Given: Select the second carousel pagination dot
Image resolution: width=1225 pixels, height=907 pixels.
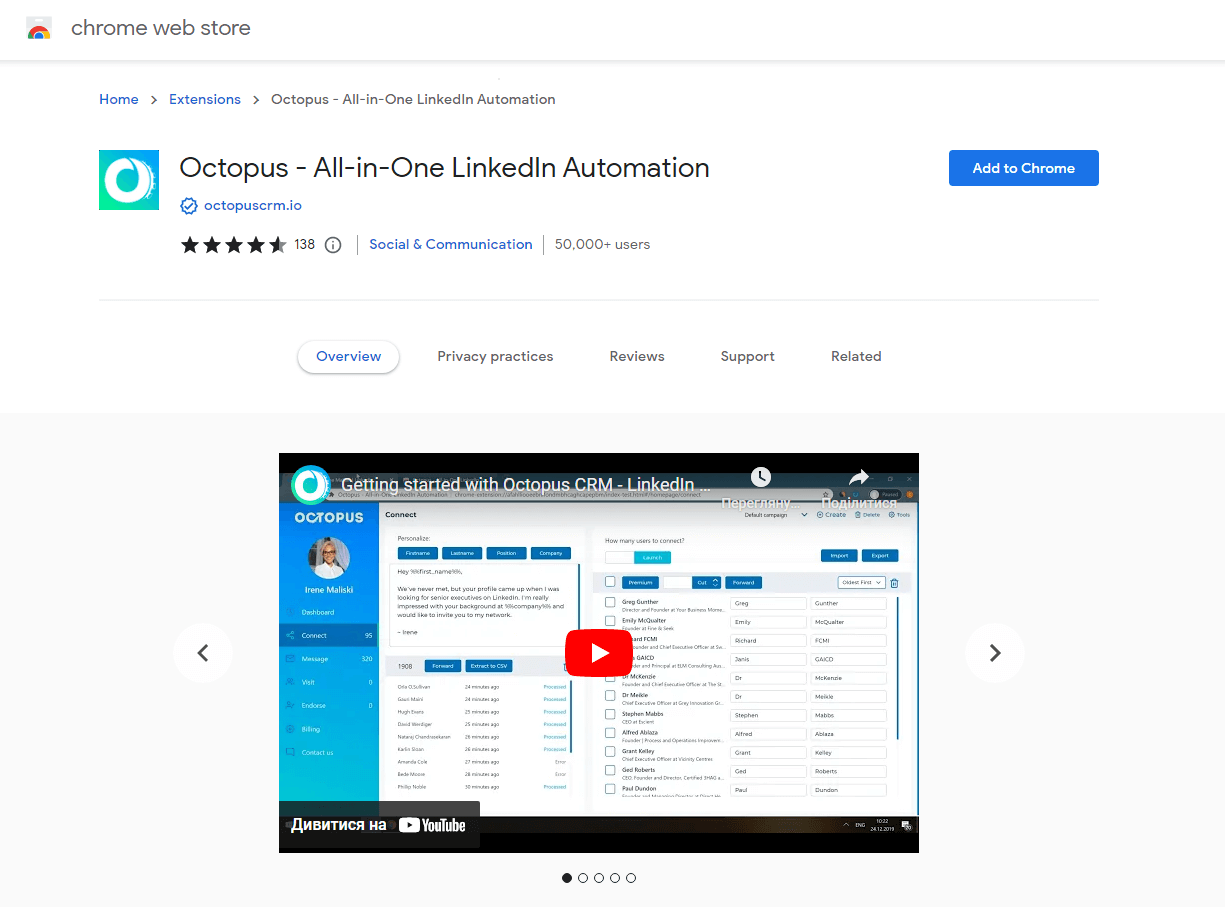Looking at the screenshot, I should (583, 877).
